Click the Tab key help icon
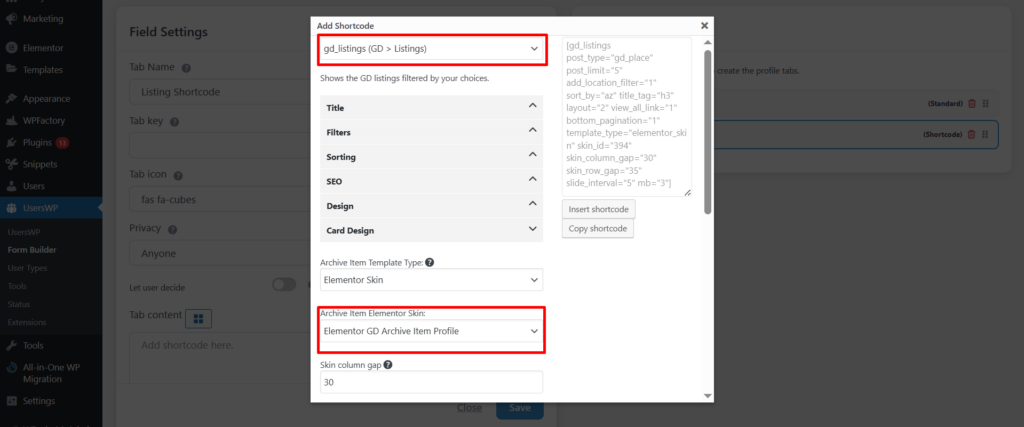 pos(174,122)
